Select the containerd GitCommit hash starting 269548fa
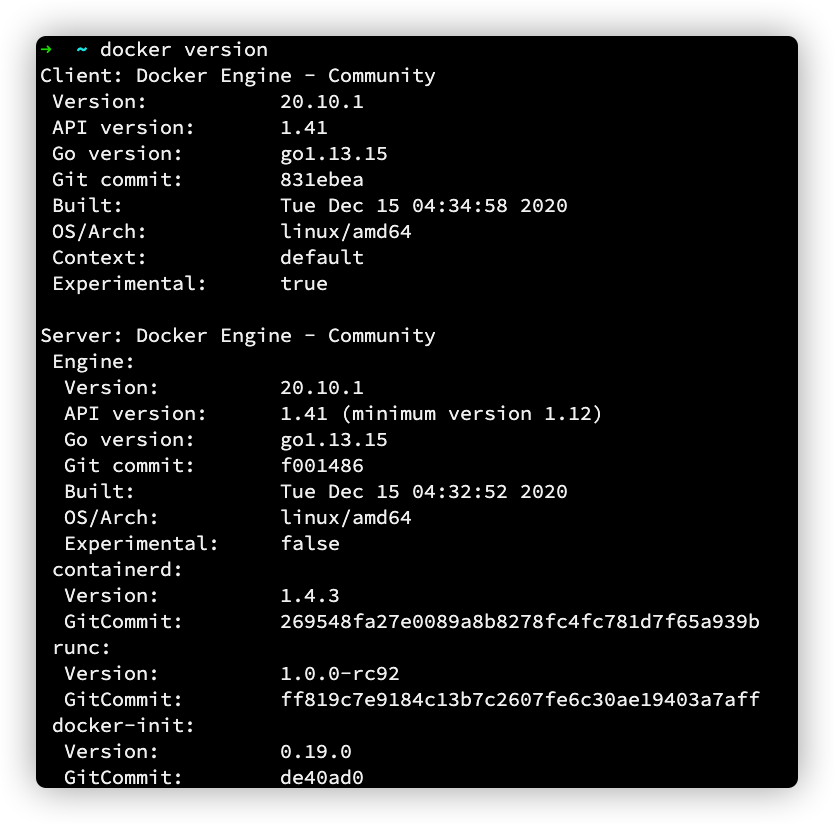This screenshot has height=824, width=834. [520, 621]
